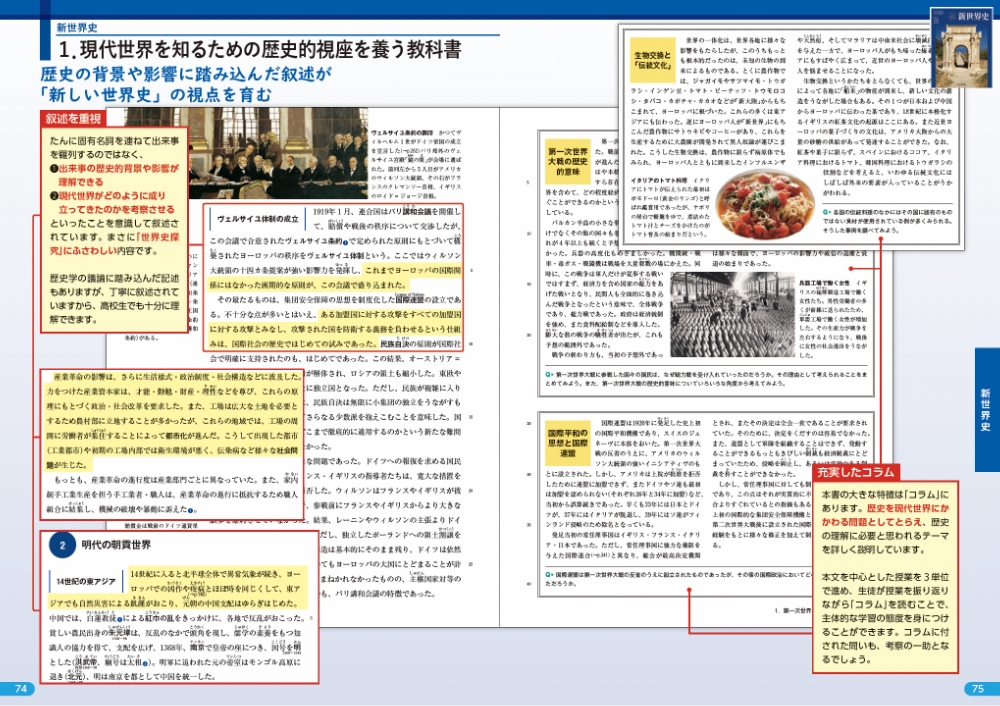Click page number 75
This screenshot has height=706, width=1000.
[x=978, y=689]
